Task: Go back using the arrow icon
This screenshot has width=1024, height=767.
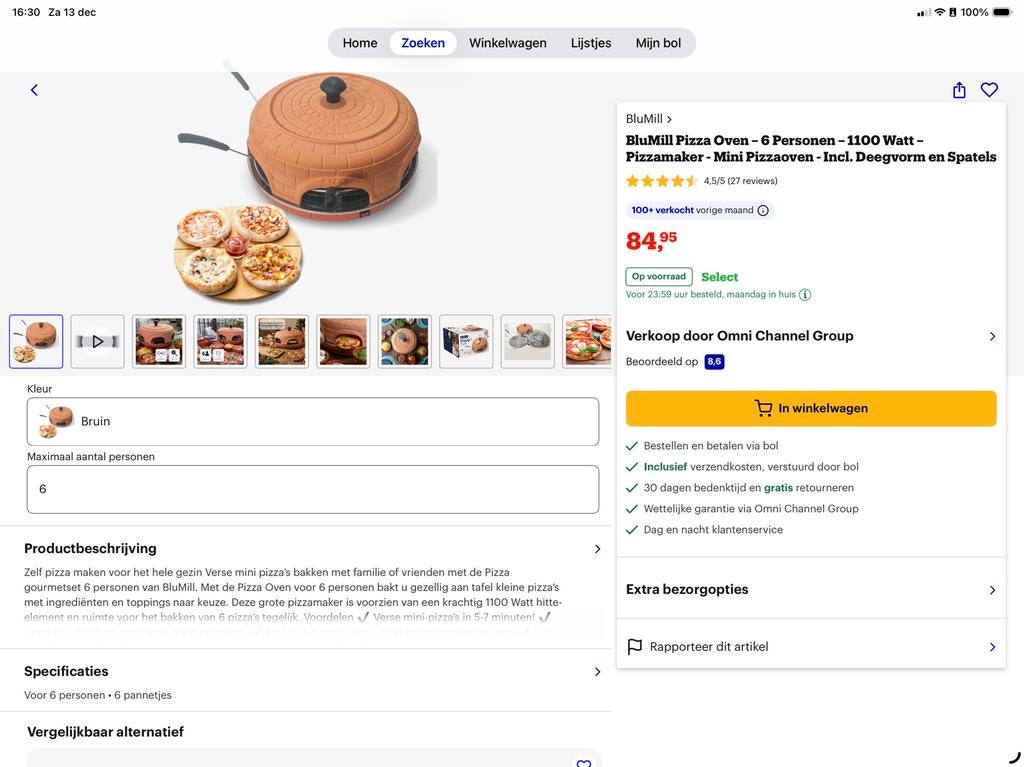Action: tap(33, 89)
